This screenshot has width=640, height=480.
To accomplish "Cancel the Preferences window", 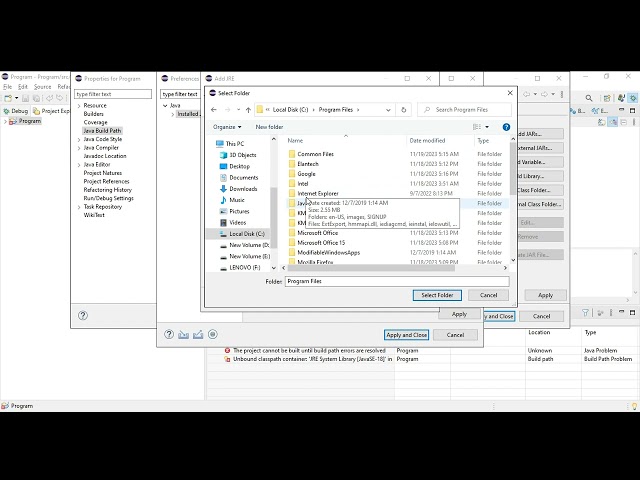I will (455, 335).
